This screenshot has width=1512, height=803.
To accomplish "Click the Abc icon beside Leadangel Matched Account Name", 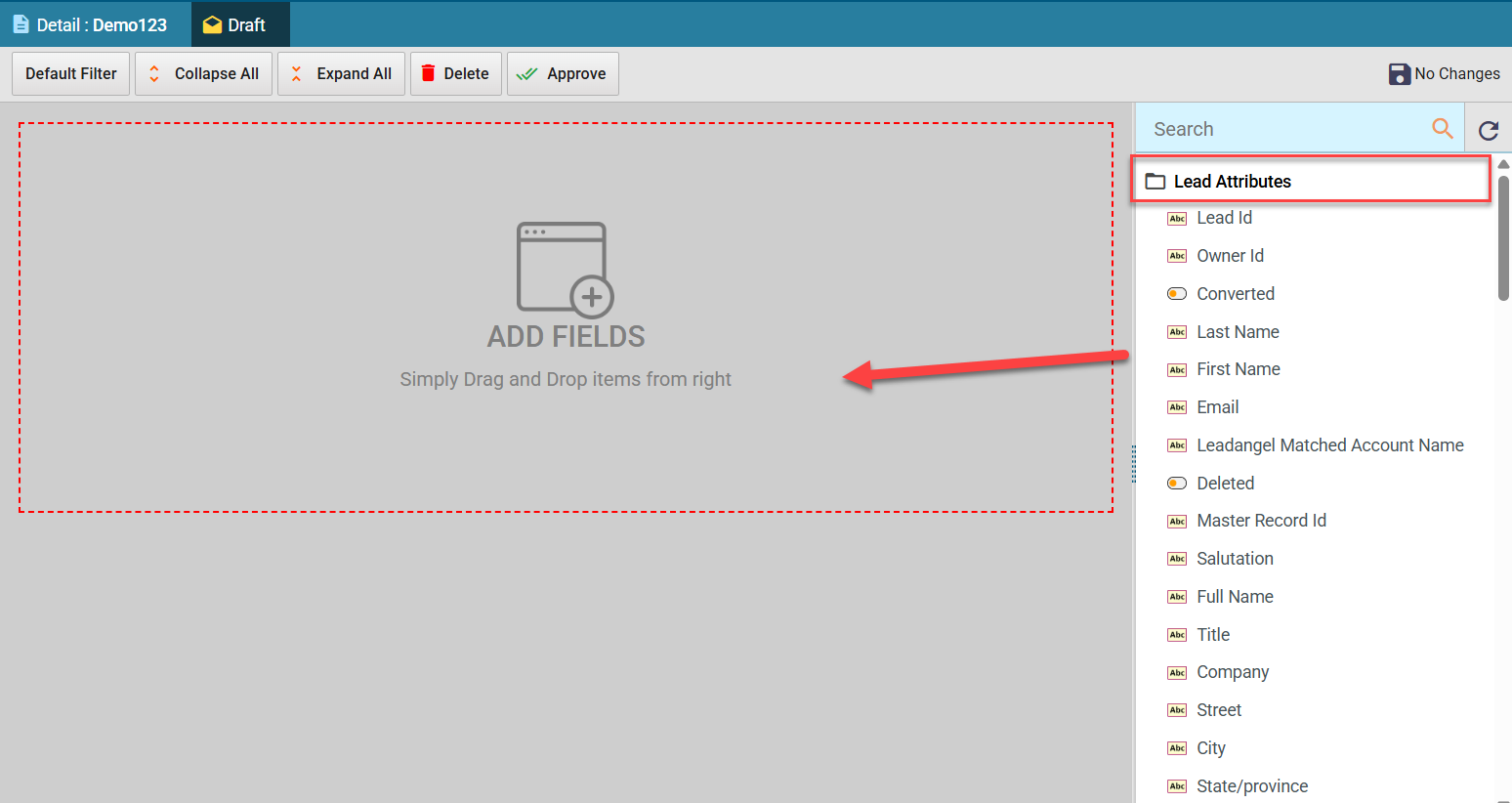I will (x=1177, y=445).
